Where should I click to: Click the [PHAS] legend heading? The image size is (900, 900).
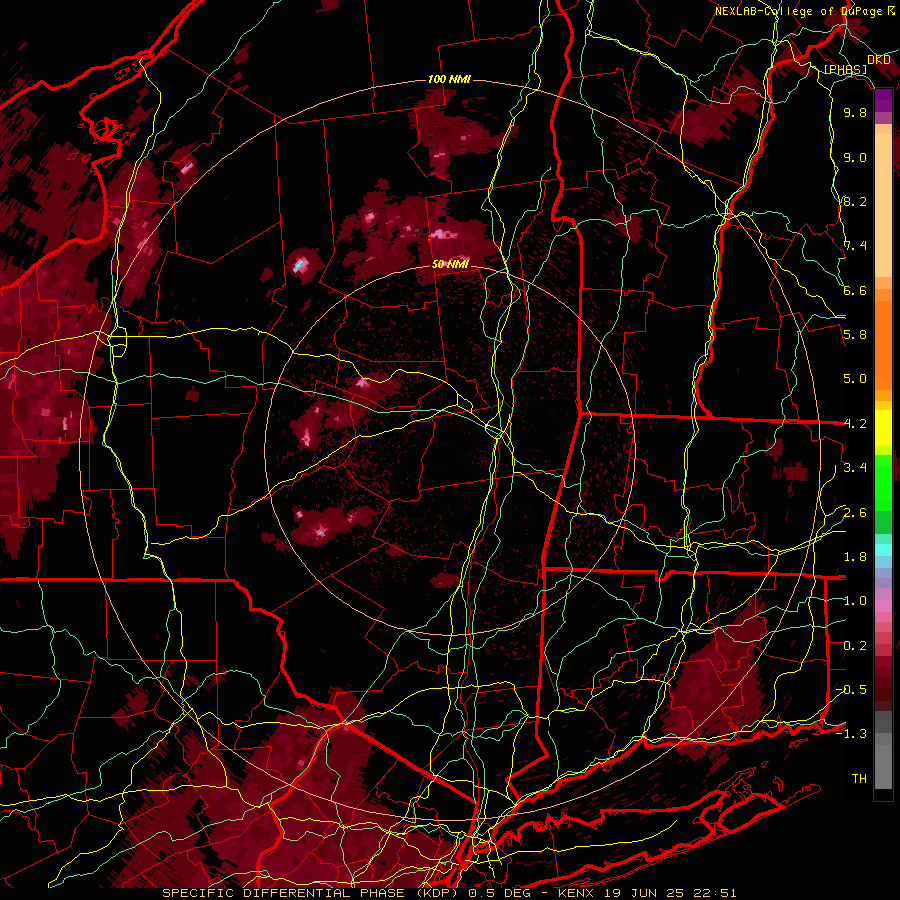pos(845,69)
